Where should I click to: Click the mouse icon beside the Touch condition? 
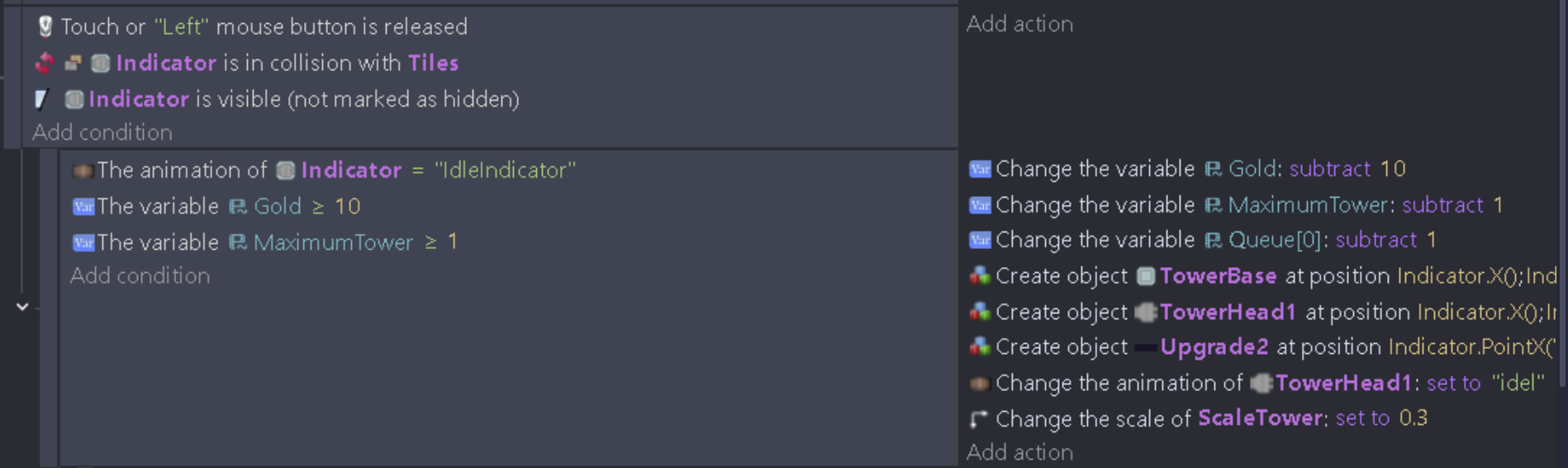45,26
